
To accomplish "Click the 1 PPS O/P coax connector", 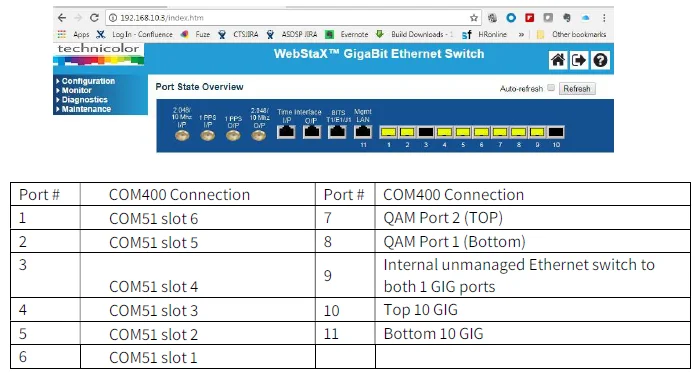I will click(x=233, y=136).
